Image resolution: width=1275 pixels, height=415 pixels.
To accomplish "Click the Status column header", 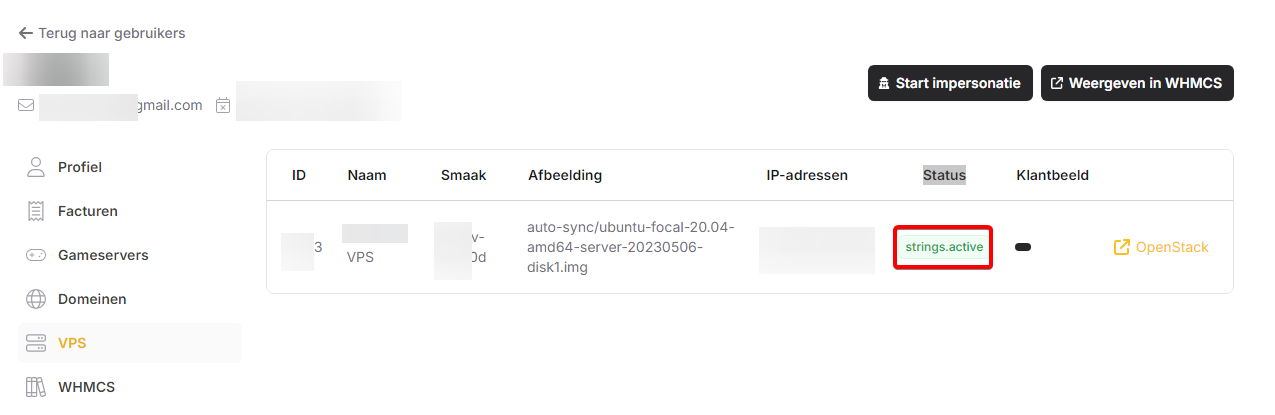I will click(x=944, y=175).
